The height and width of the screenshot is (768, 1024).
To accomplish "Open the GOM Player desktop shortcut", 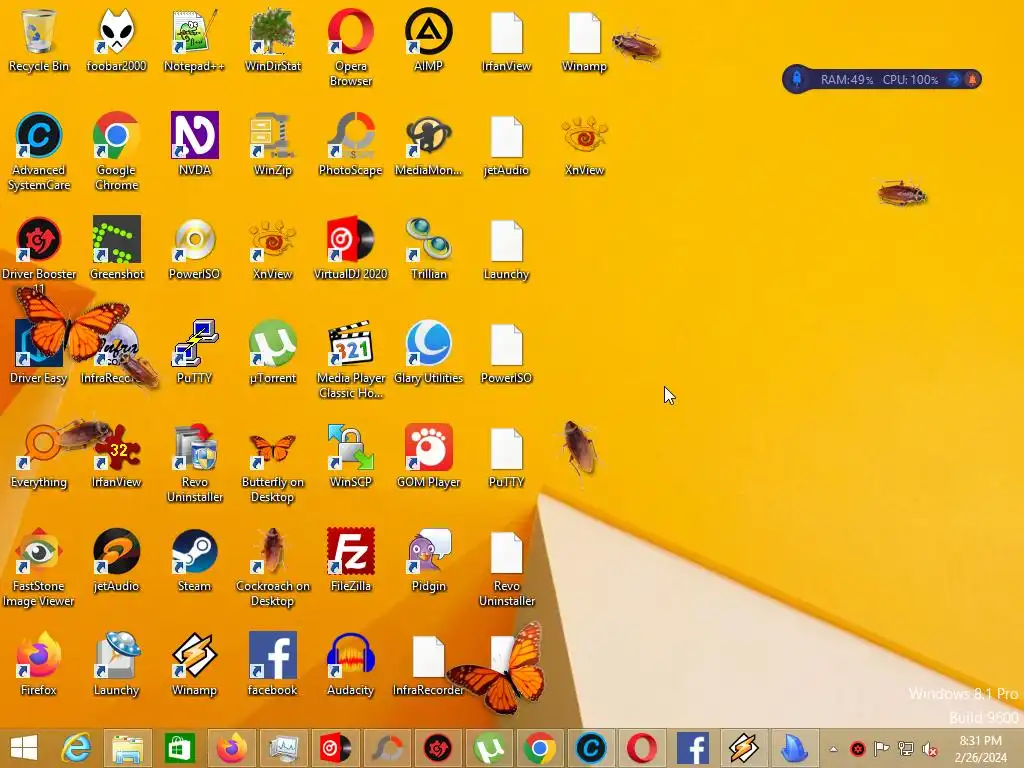I will pos(428,456).
